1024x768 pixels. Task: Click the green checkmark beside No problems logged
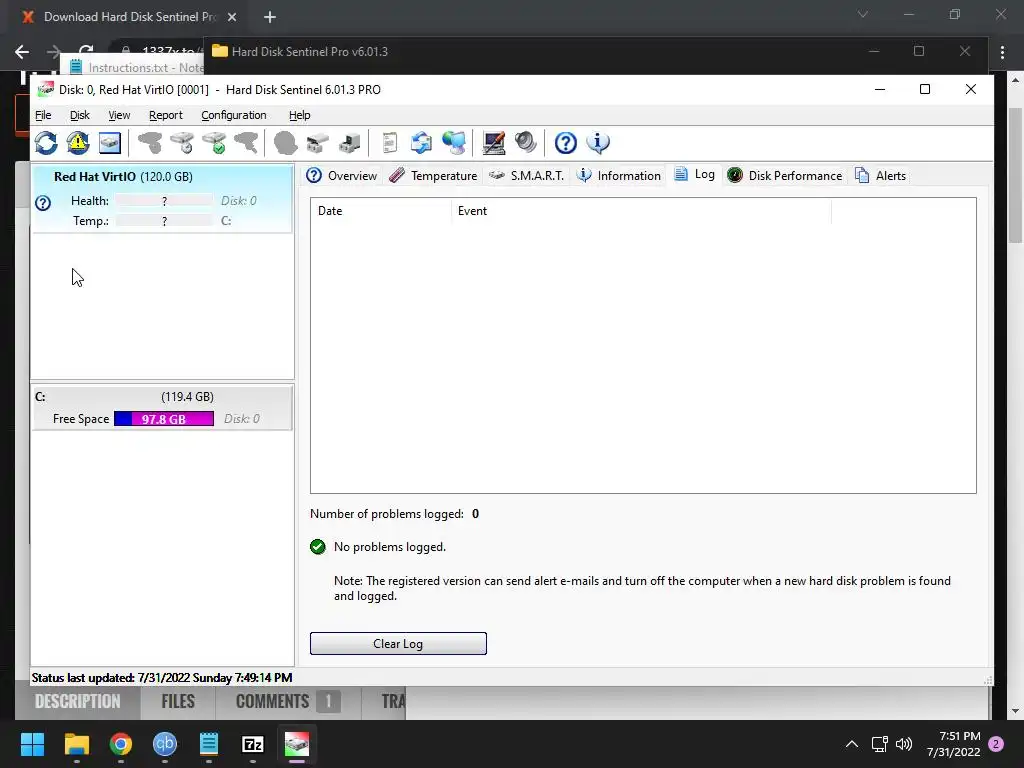point(318,547)
